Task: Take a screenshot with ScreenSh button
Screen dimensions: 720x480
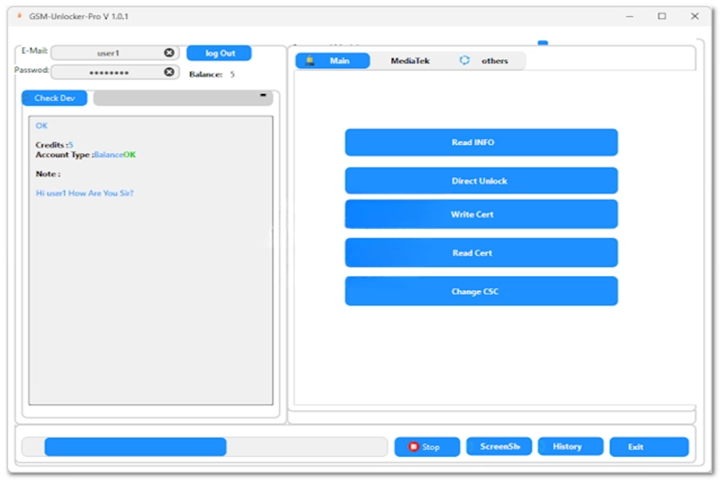Action: (x=499, y=447)
